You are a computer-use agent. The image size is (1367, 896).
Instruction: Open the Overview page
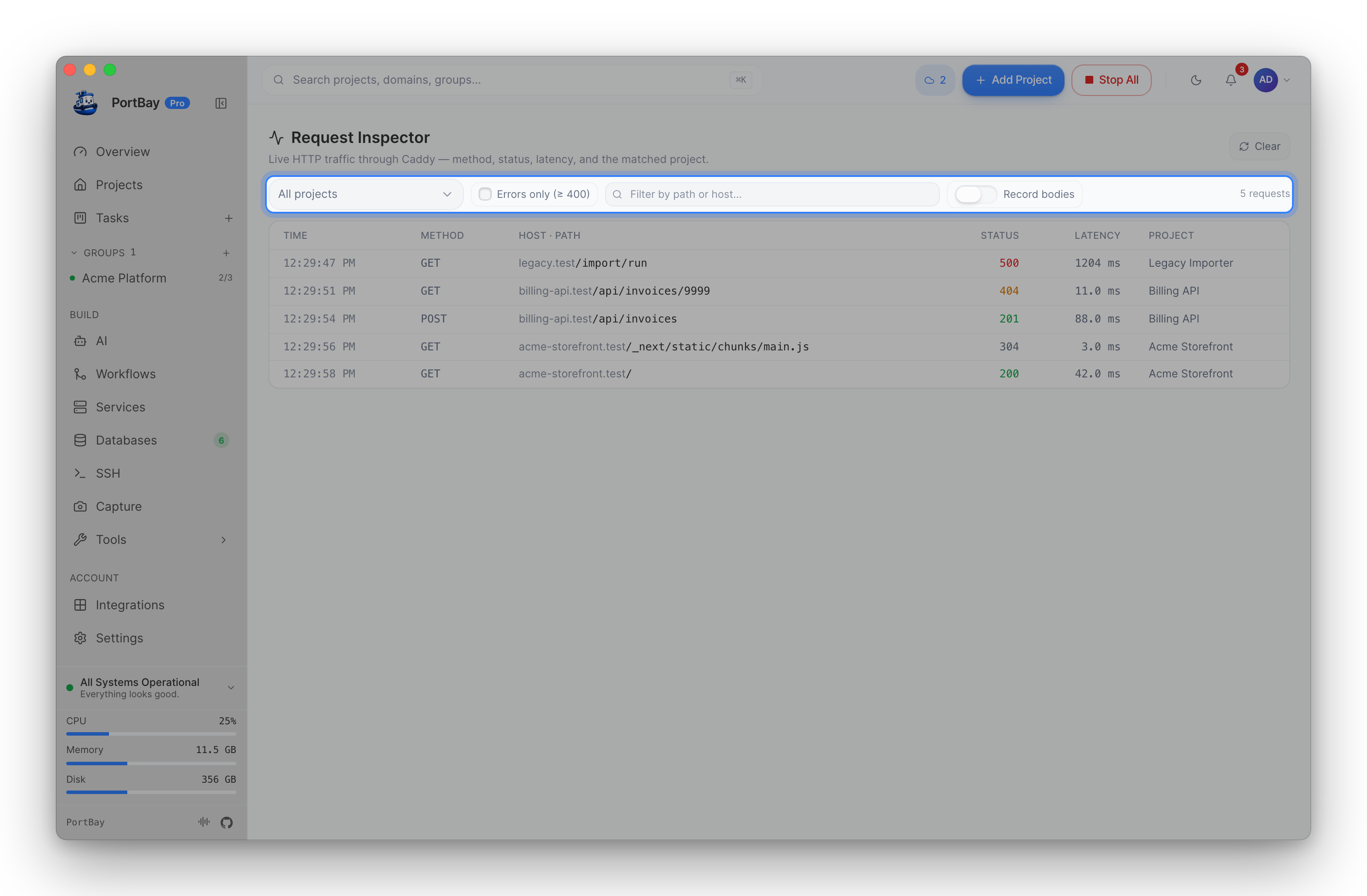coord(152,152)
